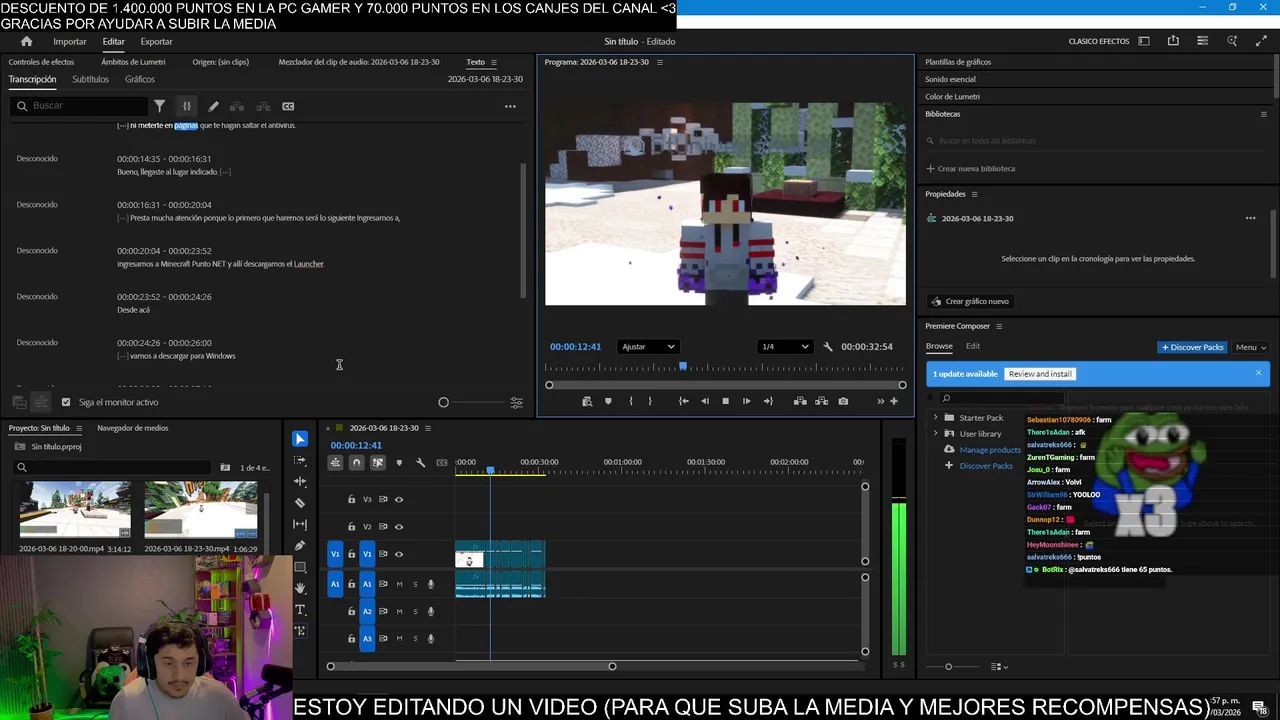Step back one frame in Program monitor
The image size is (1280, 720).
pos(705,401)
